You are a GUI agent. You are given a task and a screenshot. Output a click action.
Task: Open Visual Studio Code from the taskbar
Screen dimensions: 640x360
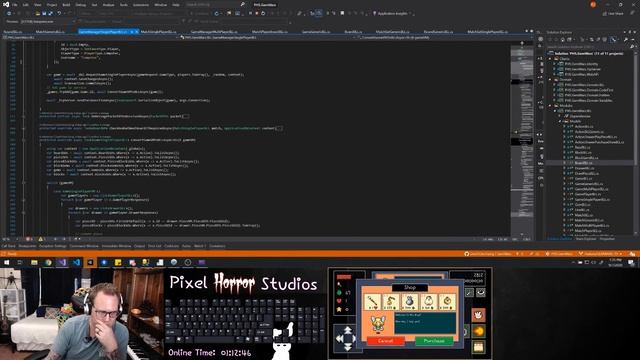76,262
